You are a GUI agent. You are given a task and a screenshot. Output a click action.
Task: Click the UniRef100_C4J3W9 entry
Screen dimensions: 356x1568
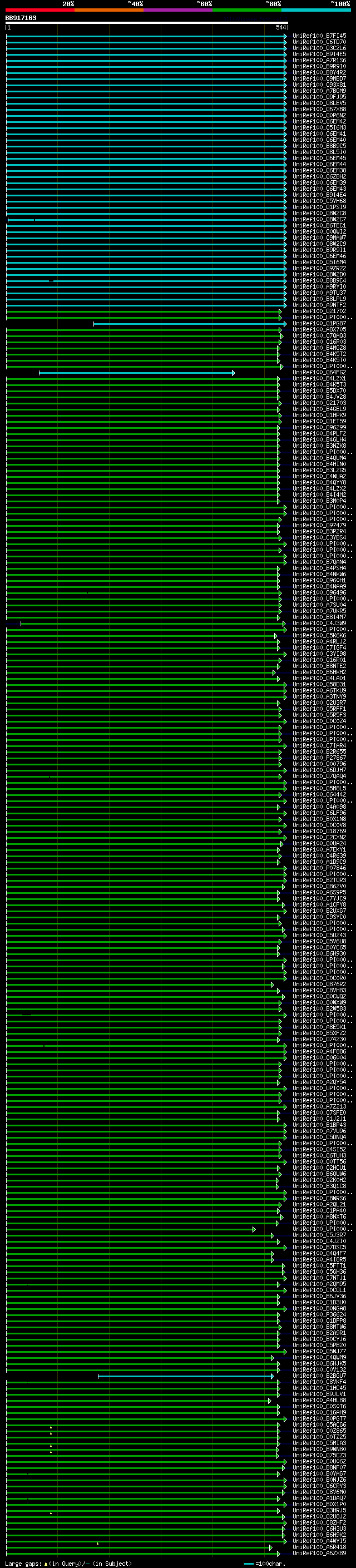click(x=319, y=624)
